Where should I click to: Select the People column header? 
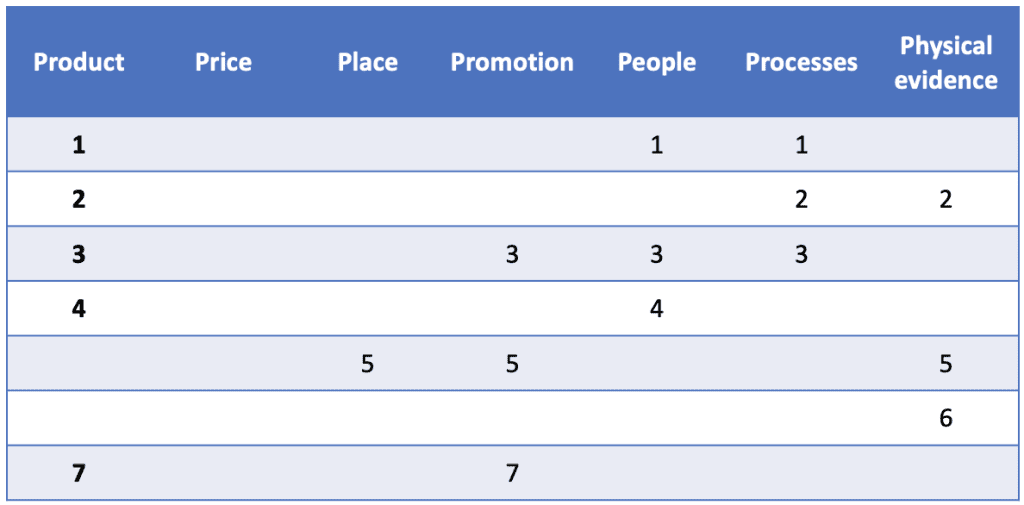tap(656, 62)
